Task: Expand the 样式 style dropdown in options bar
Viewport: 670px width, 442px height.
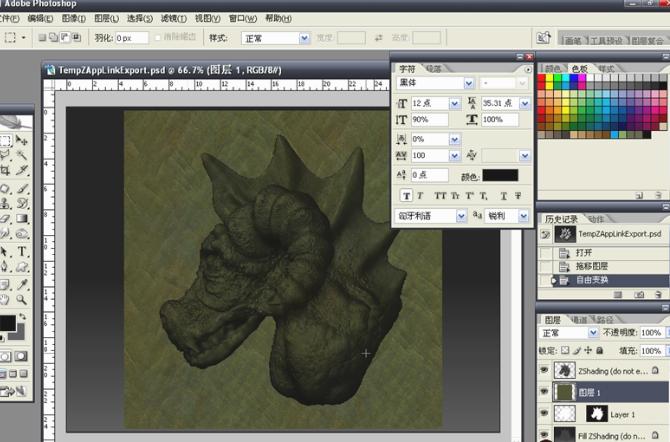Action: [304, 38]
